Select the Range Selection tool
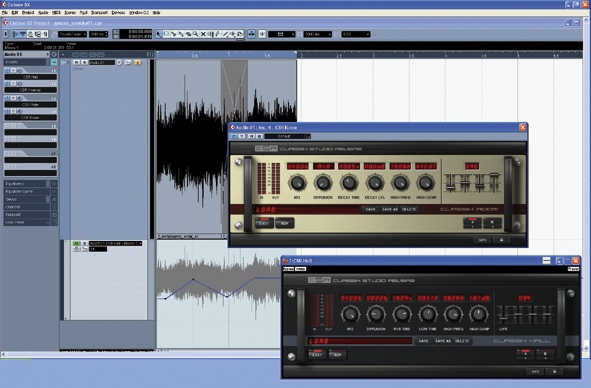The image size is (591, 388). pos(166,34)
